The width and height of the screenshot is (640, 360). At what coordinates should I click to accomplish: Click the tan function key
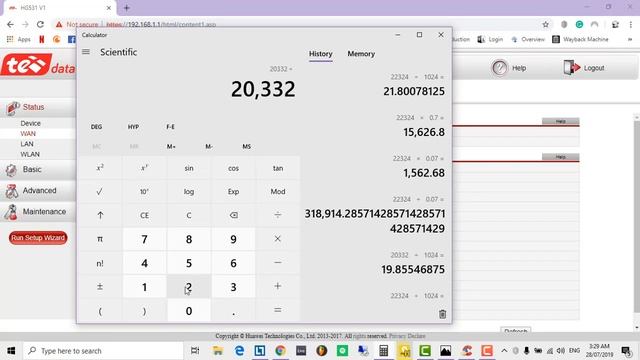(x=278, y=168)
